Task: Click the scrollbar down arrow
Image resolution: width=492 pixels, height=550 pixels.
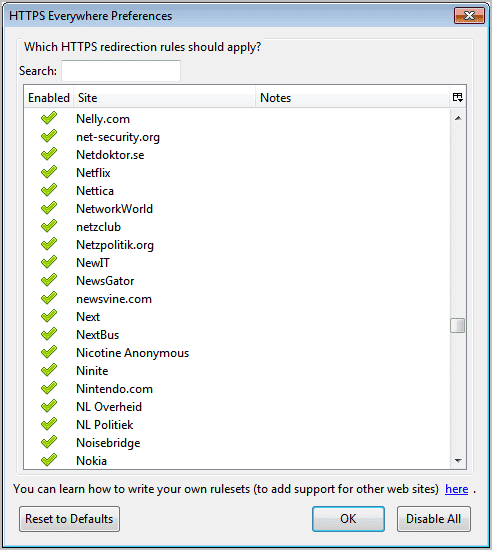Action: pos(458,461)
